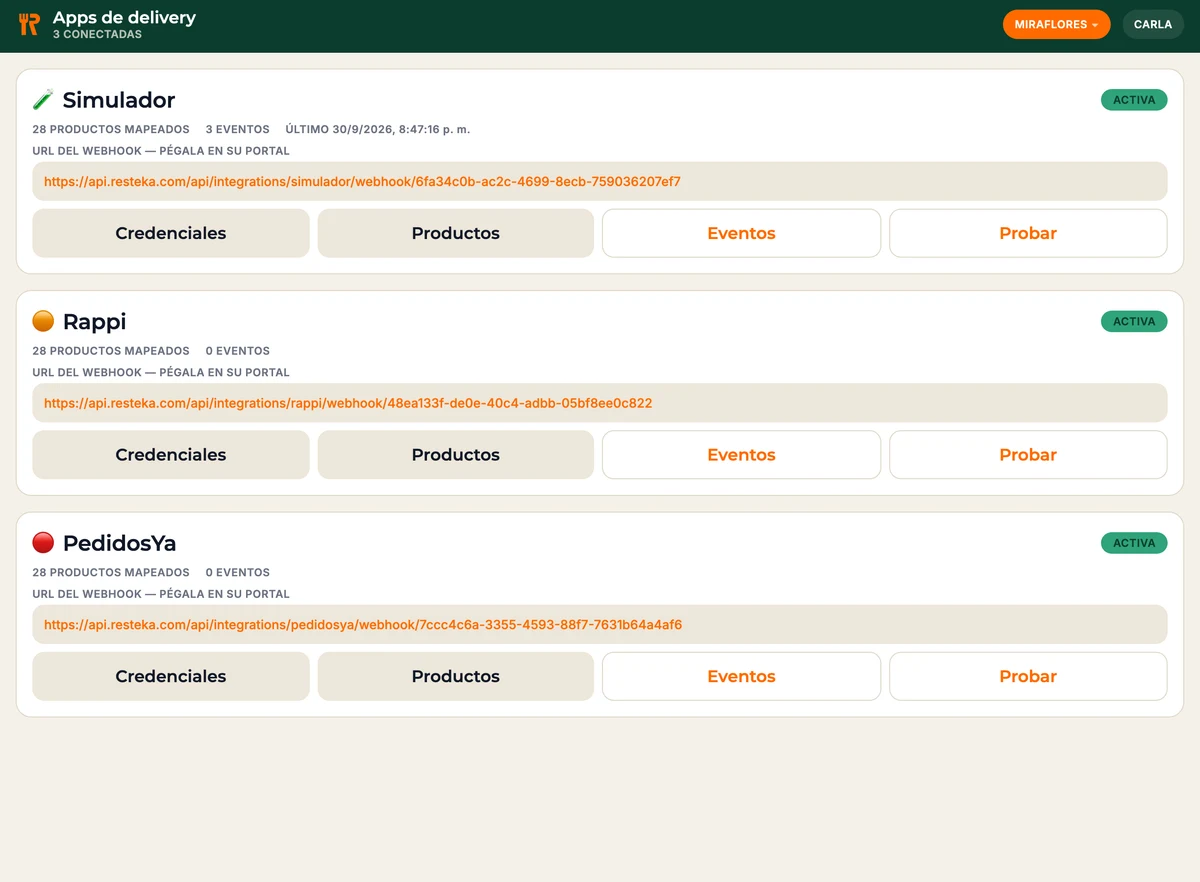Click Probar for Rappi
Screen dimensions: 1200x882
pos(1028,455)
